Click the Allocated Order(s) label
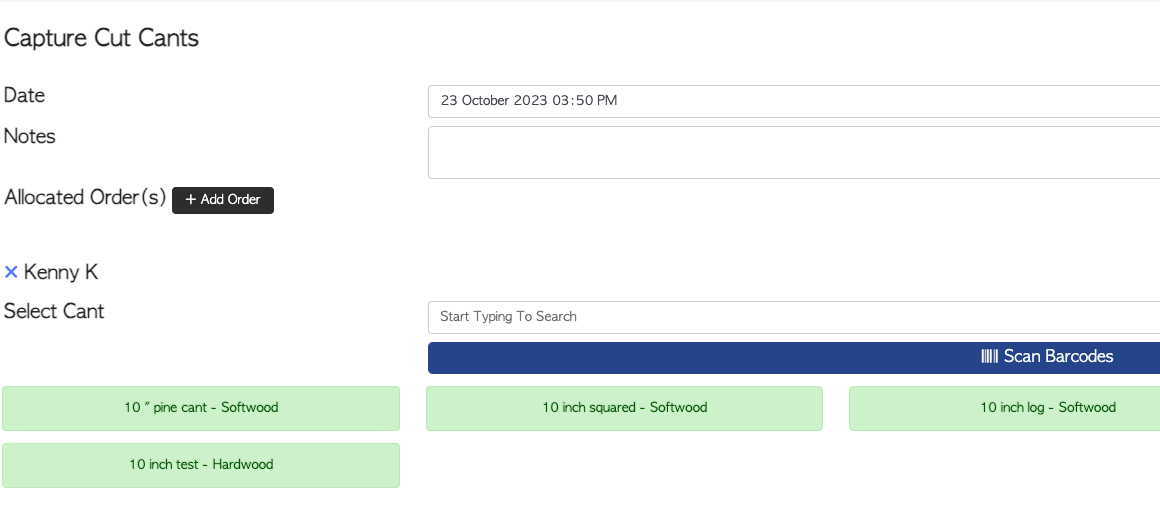 pyautogui.click(x=85, y=198)
